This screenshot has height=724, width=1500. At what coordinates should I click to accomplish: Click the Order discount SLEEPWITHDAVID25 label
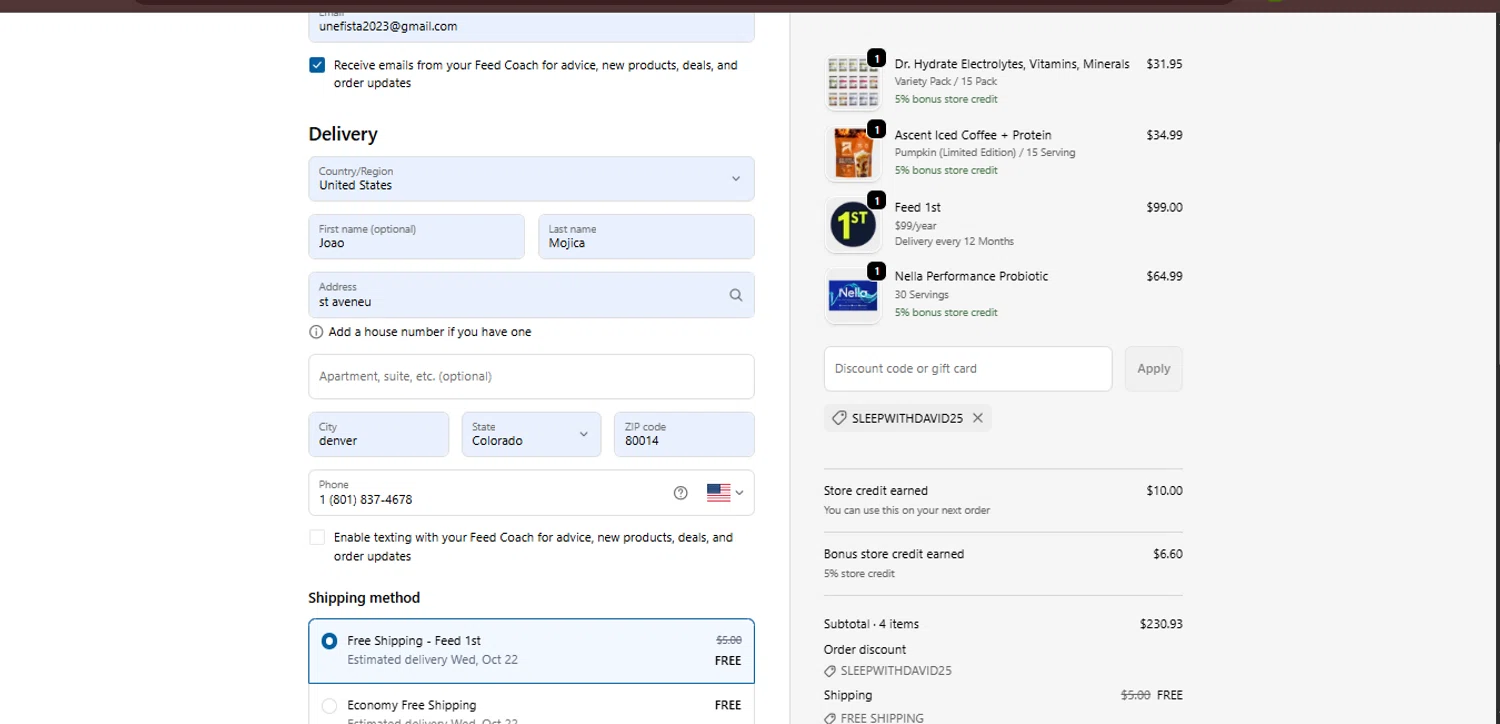pyautogui.click(x=896, y=671)
